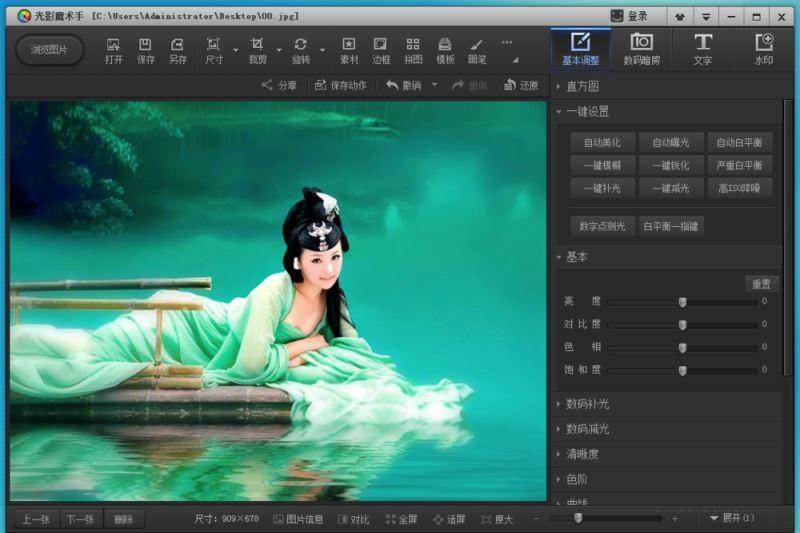
Task: Open the 拼图 collage tool
Action: [x=413, y=50]
